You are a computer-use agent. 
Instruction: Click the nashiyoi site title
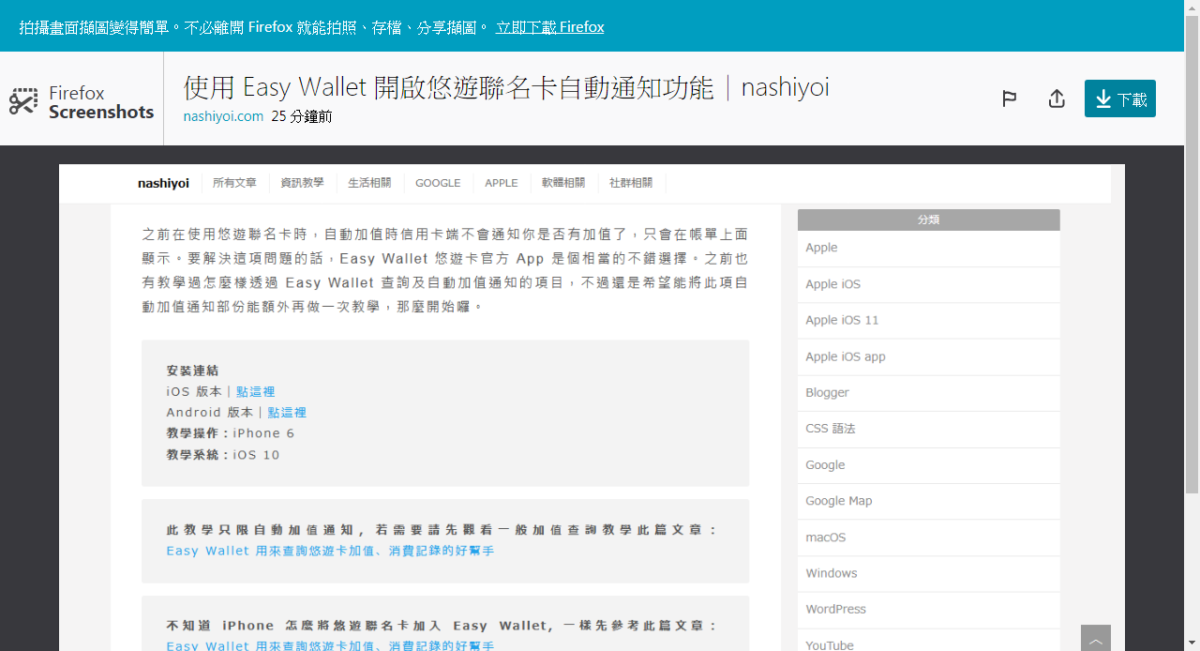(x=163, y=183)
